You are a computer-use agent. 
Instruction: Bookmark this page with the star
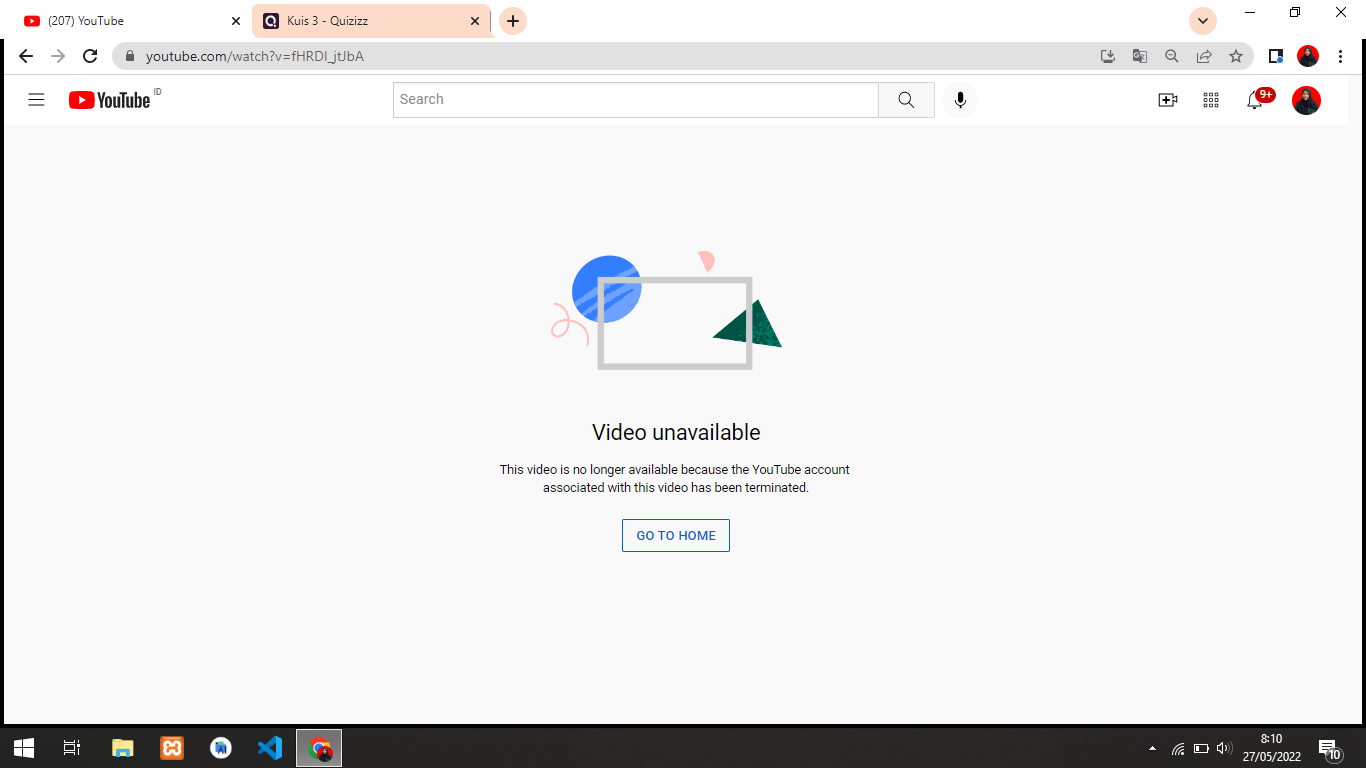1236,56
